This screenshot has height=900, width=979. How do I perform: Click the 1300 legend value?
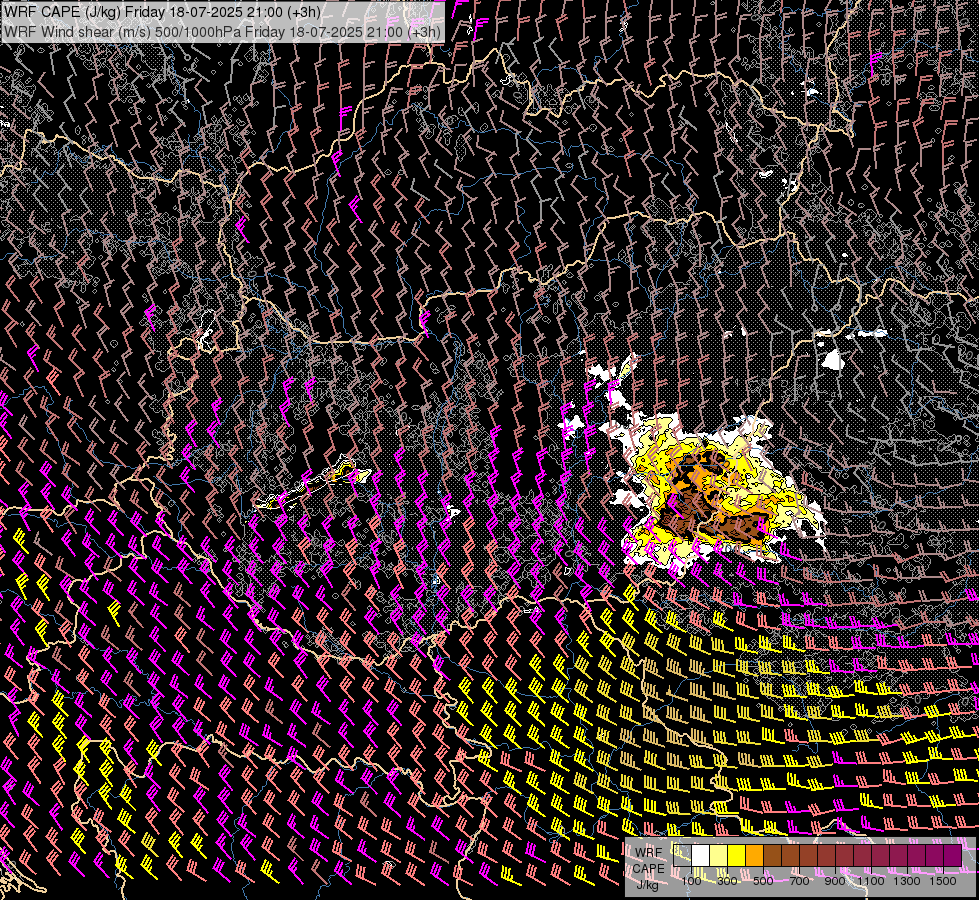pos(907,881)
